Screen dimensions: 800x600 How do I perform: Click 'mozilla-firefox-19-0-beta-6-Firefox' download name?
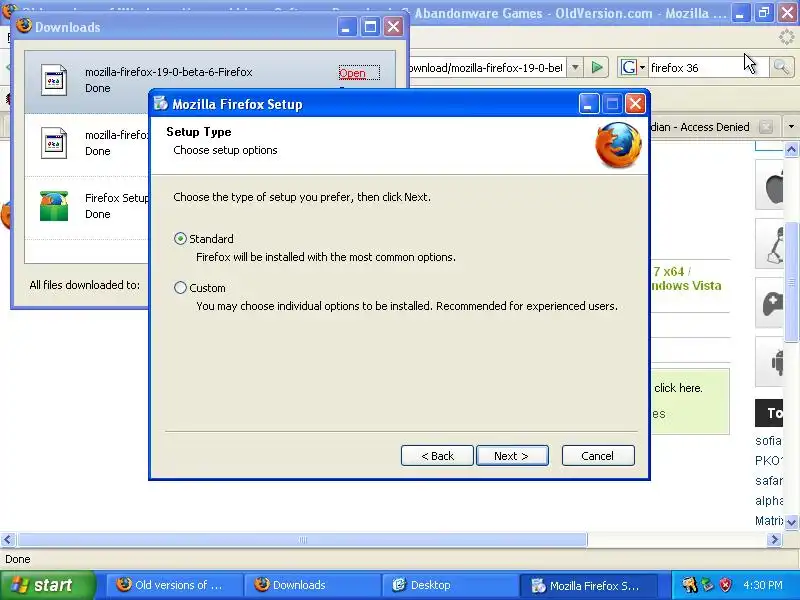(x=169, y=72)
